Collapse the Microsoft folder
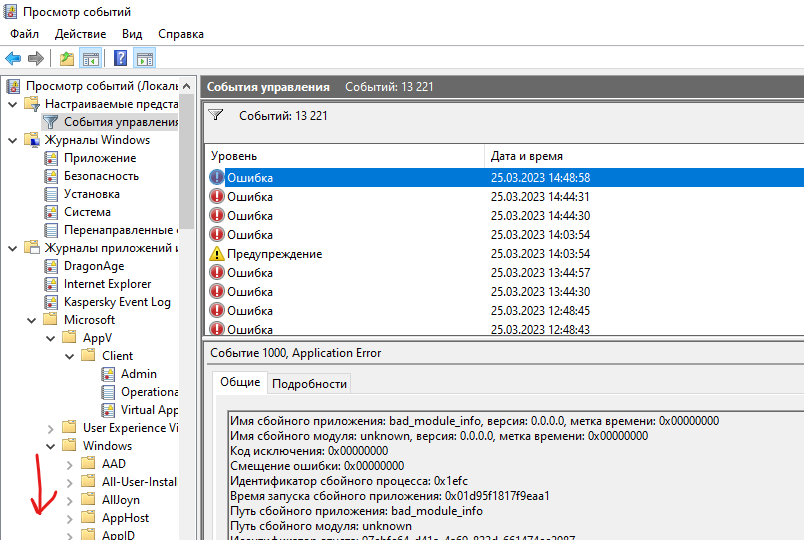Screen dimensions: 804x540 (x=32, y=320)
